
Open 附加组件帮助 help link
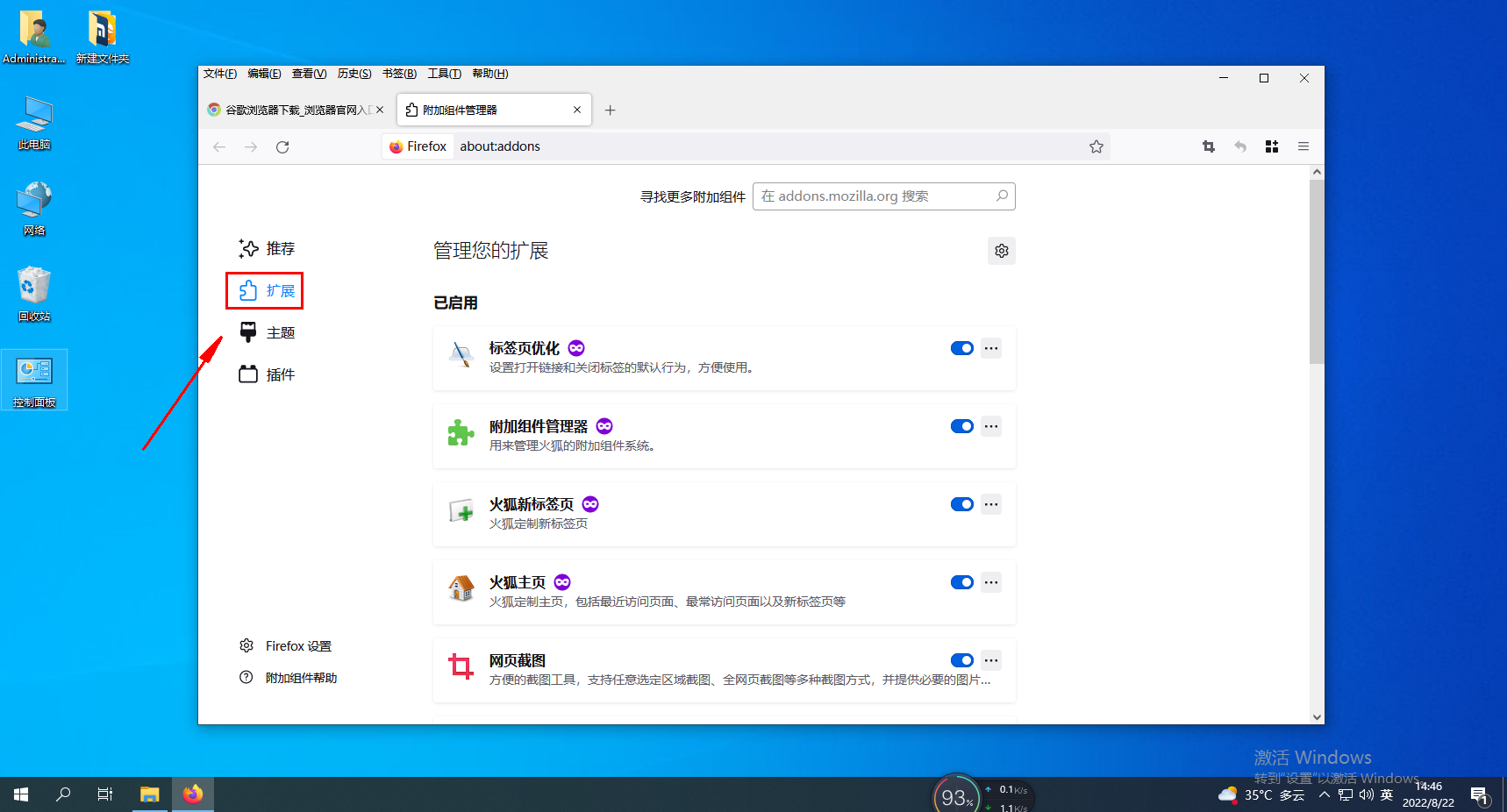tap(289, 678)
